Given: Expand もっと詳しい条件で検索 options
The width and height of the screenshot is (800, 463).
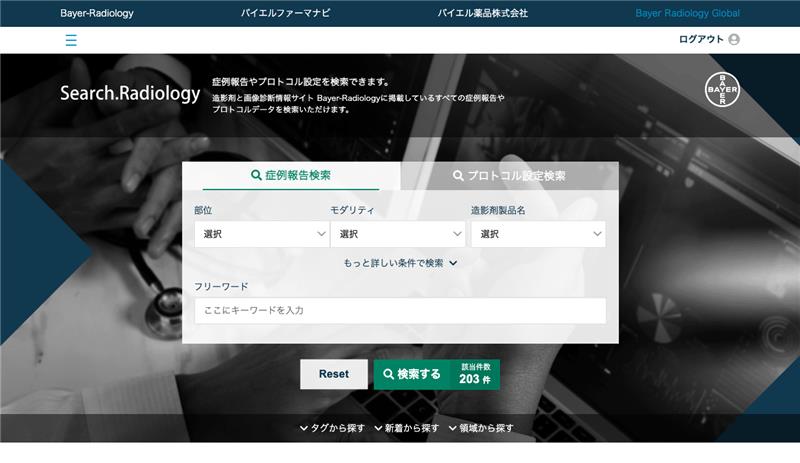Looking at the screenshot, I should tap(400, 263).
